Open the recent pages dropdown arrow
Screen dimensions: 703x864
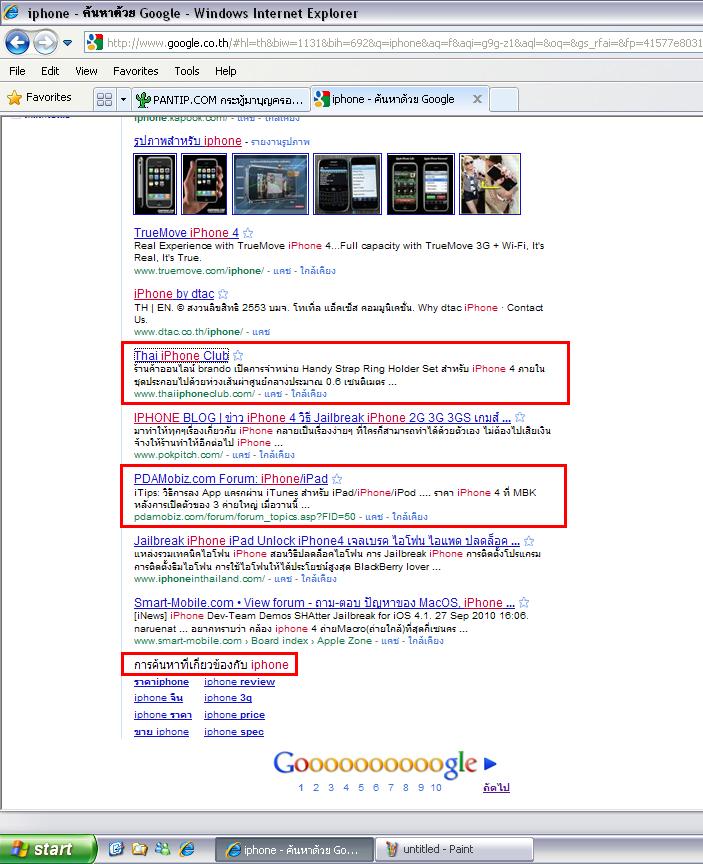(x=67, y=42)
